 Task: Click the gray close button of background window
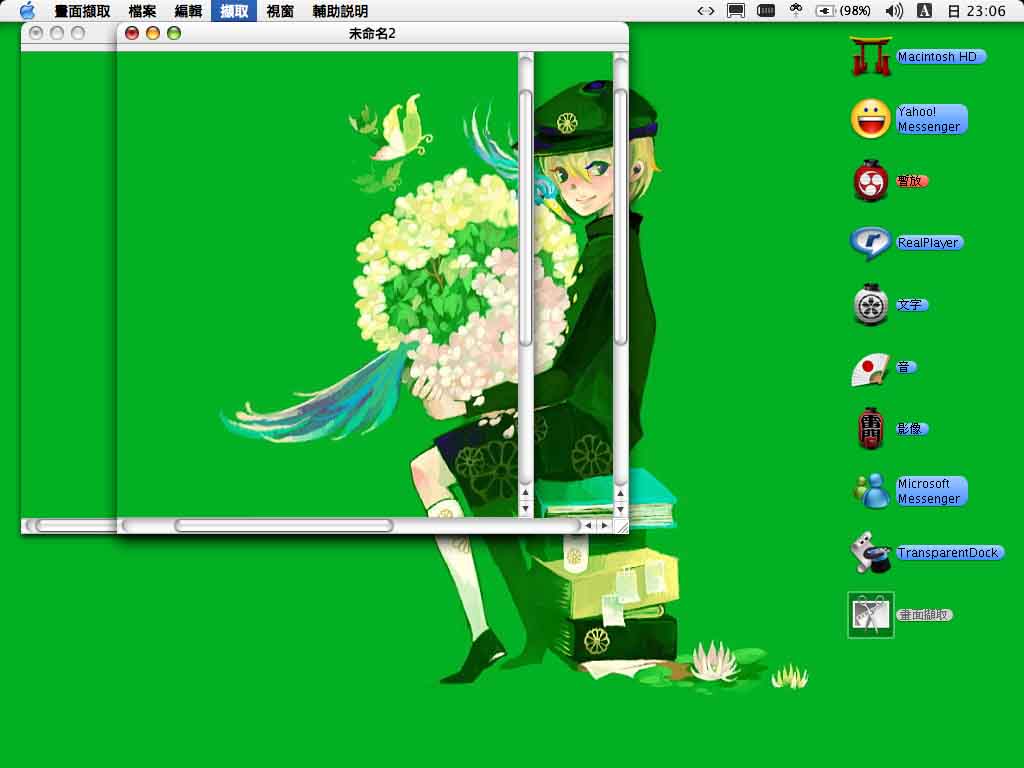click(37, 33)
